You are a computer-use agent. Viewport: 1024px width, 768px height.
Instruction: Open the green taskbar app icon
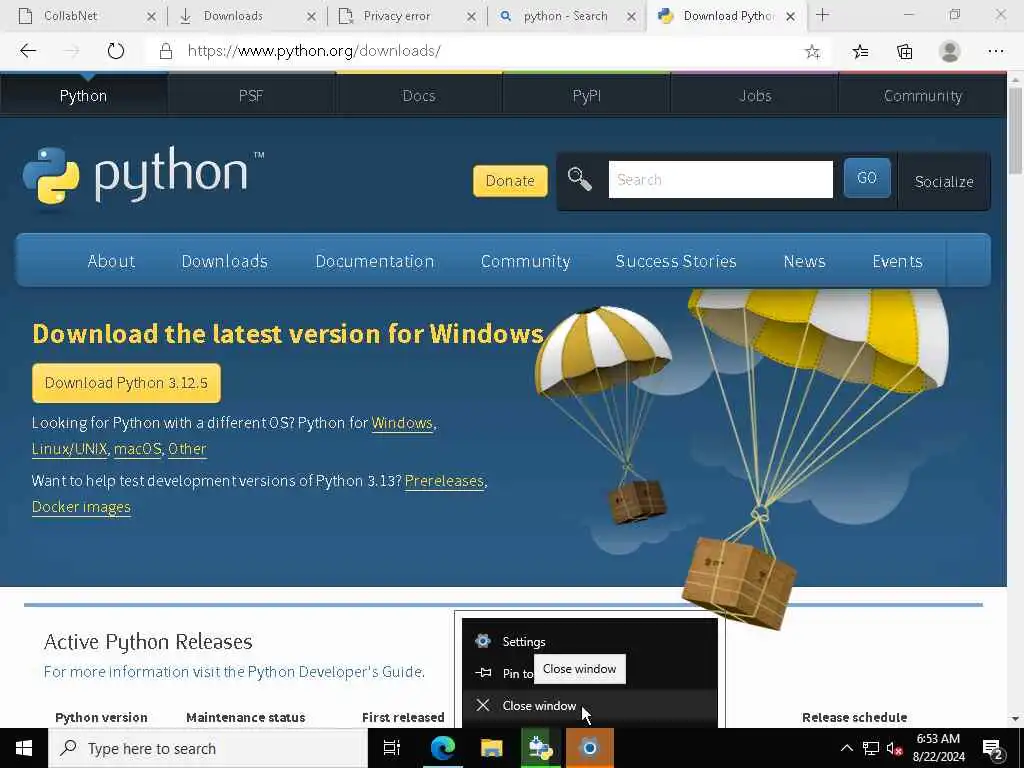pos(541,748)
